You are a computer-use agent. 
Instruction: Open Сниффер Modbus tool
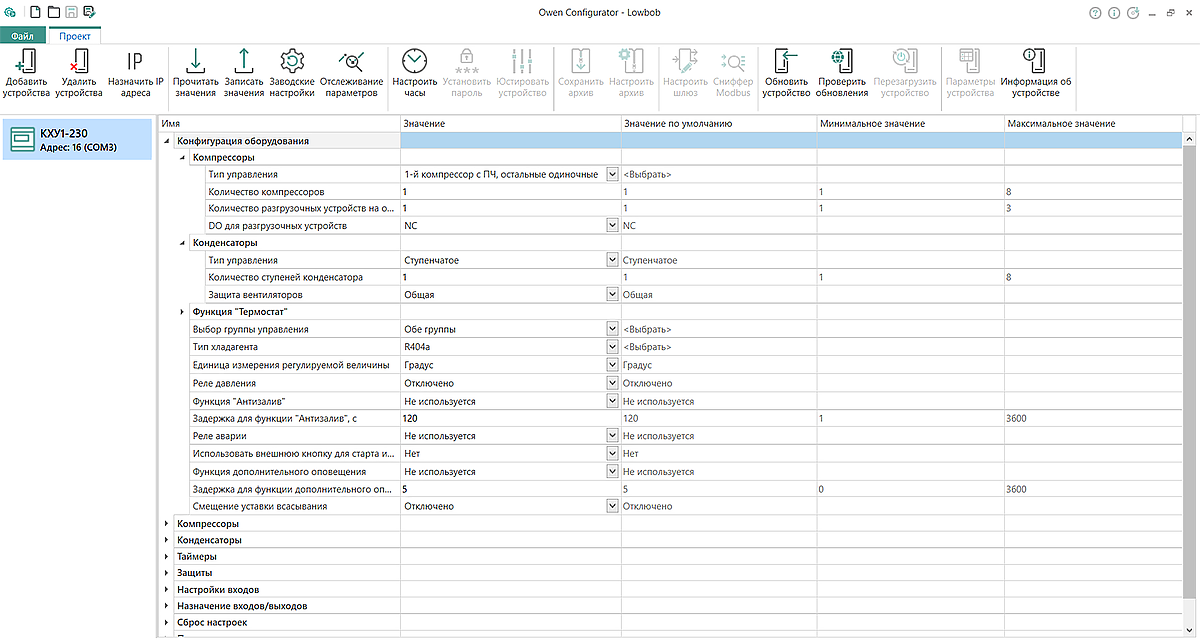[733, 73]
